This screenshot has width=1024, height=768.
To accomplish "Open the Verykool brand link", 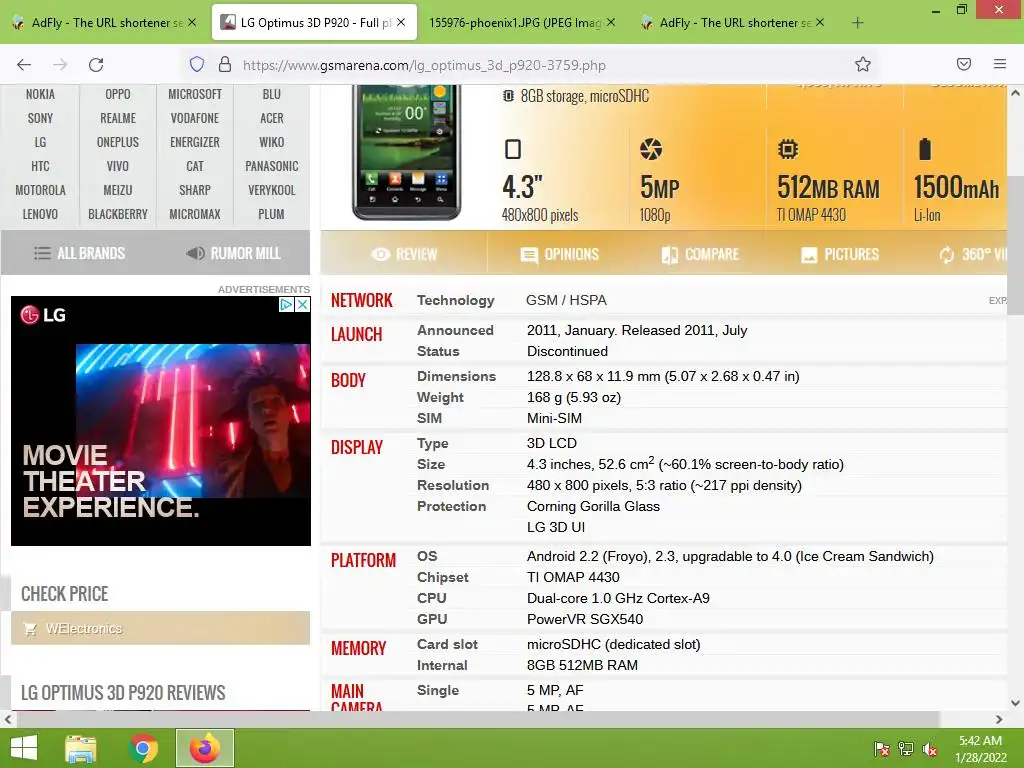I will [272, 190].
